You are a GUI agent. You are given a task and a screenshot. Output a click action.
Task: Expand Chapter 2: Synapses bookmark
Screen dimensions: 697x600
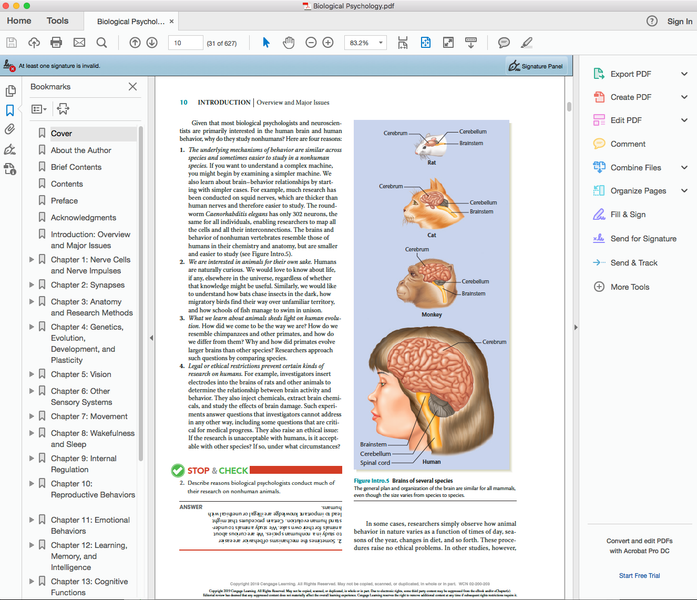click(32, 284)
